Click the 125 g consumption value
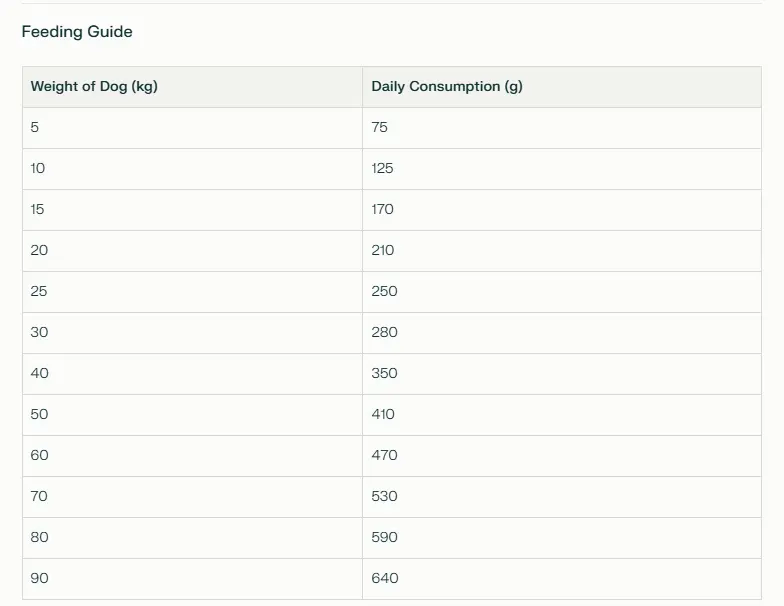This screenshot has width=784, height=606. (x=382, y=168)
